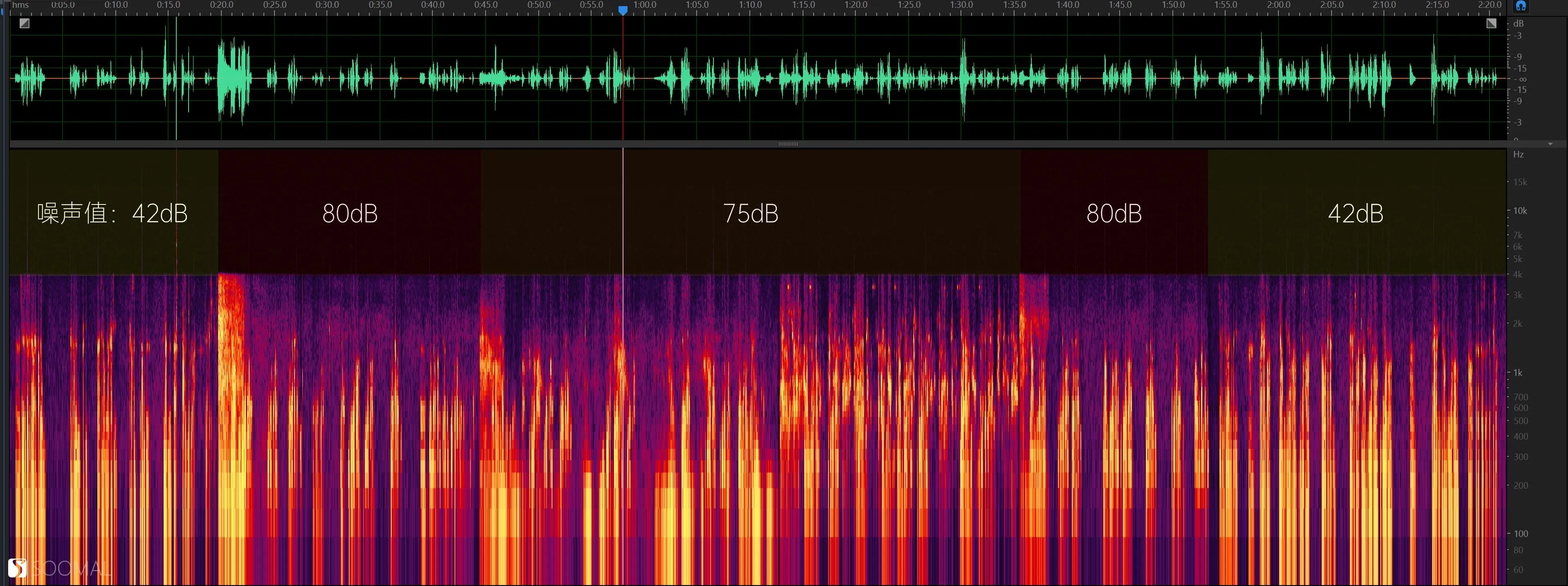The height and width of the screenshot is (586, 1568).
Task: Click the dB label on the amplitude scale
Action: click(x=1518, y=24)
